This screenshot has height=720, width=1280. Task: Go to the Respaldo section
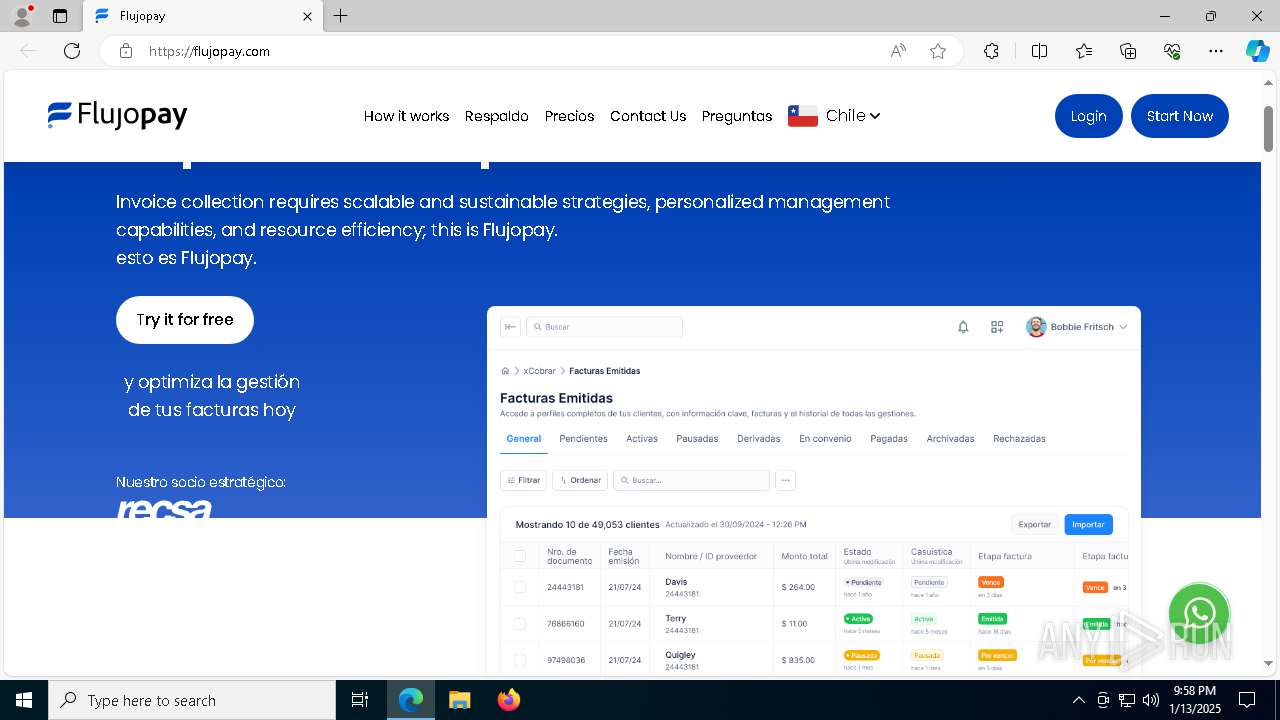[x=497, y=116]
